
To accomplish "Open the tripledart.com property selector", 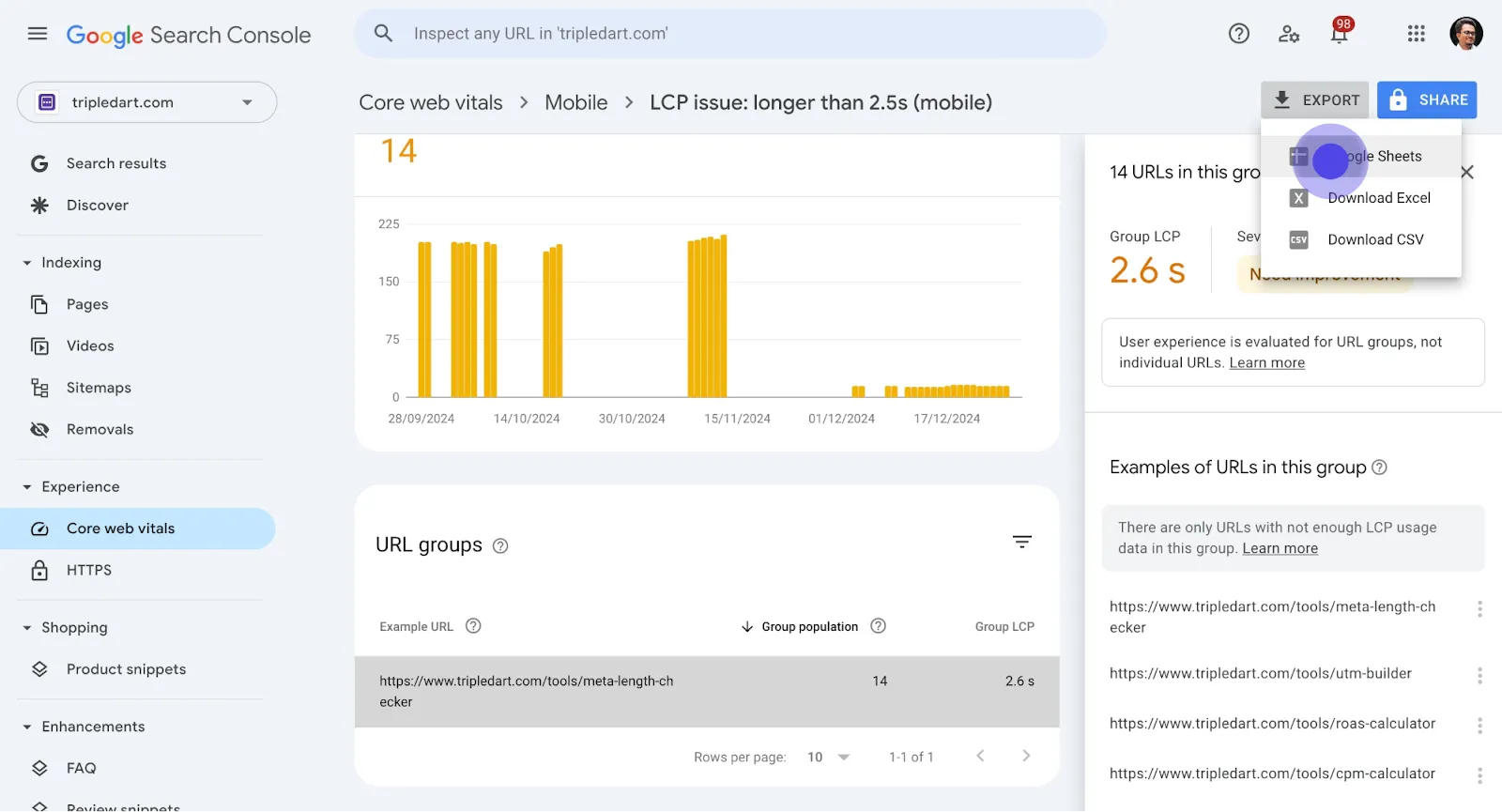I will (146, 102).
